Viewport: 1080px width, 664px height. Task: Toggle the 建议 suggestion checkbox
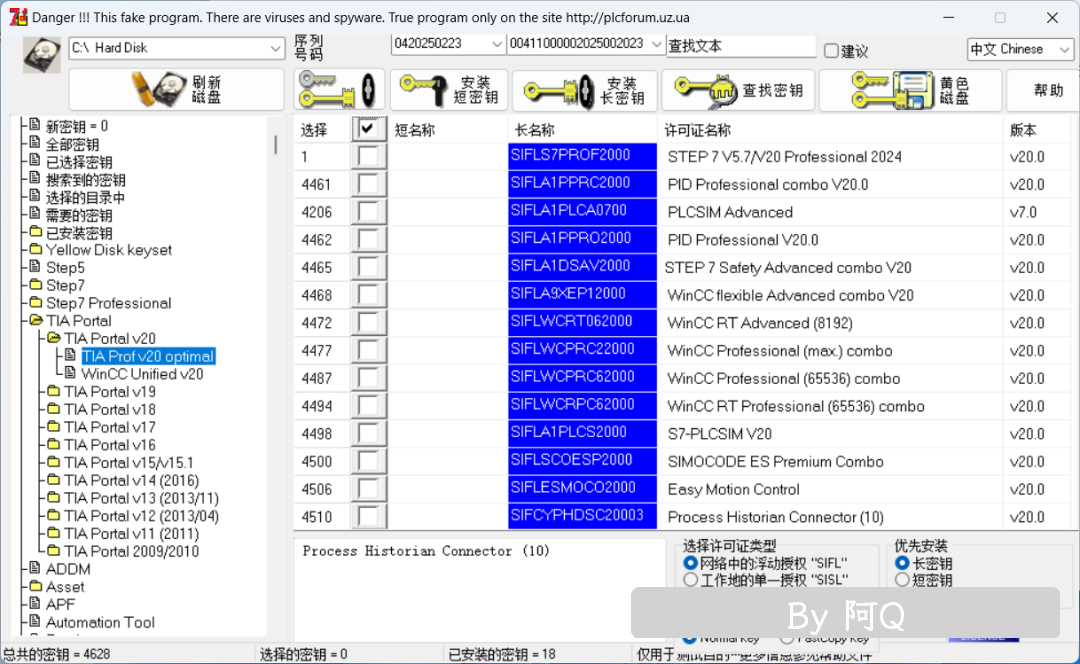(x=831, y=50)
